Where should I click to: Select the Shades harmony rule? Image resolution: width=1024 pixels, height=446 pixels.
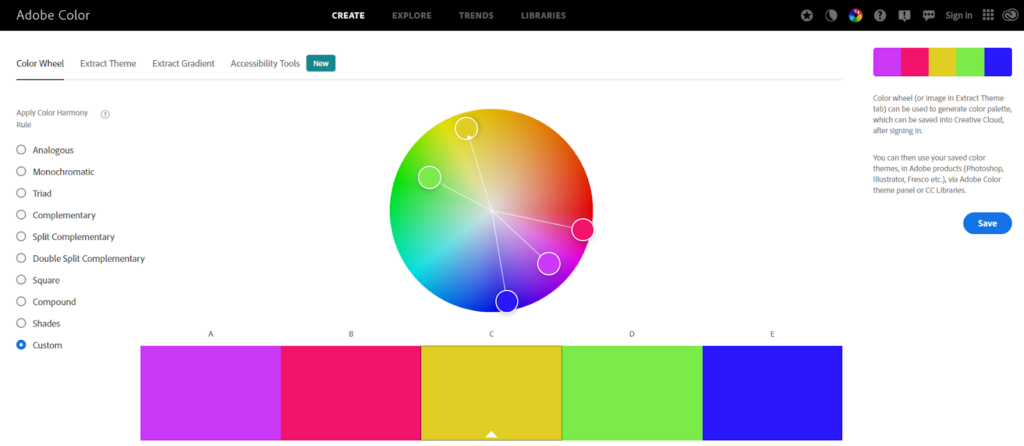click(21, 323)
